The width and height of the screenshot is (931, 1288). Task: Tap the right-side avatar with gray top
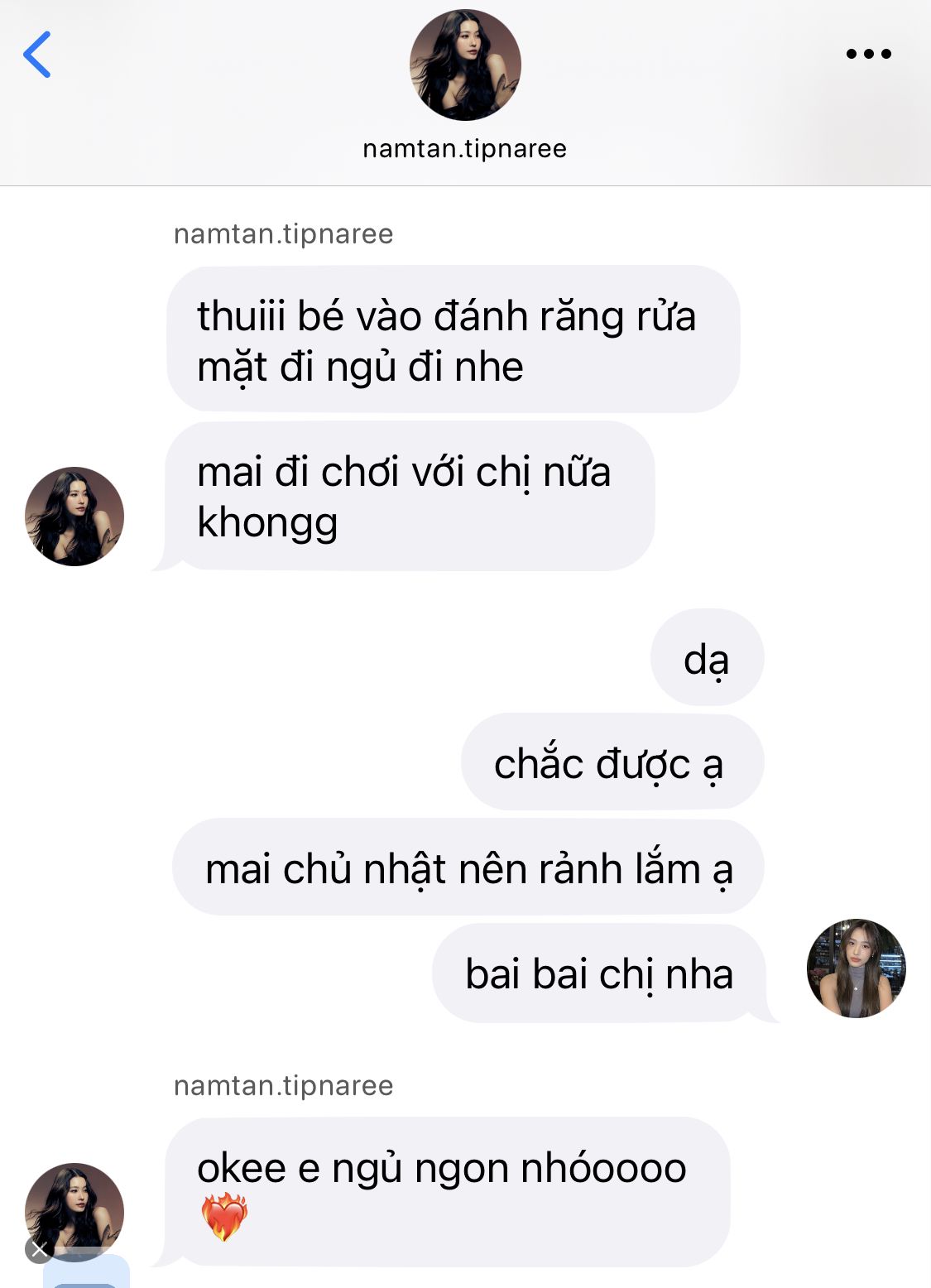pos(857,968)
